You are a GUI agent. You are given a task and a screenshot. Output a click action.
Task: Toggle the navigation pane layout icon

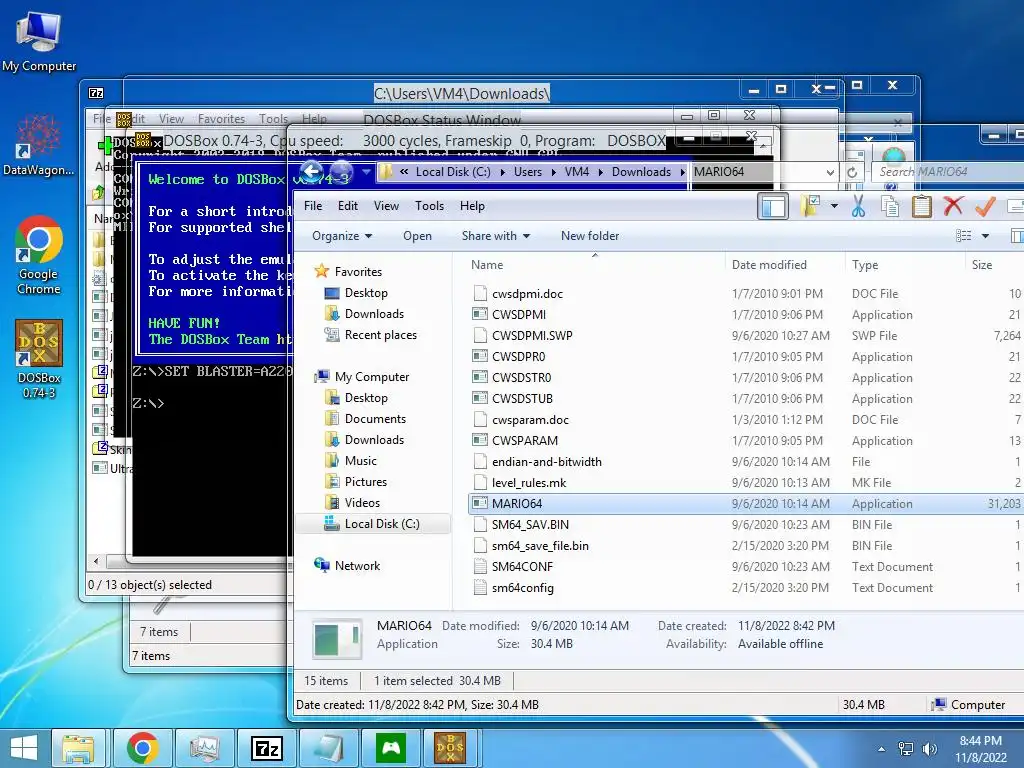tap(773, 206)
